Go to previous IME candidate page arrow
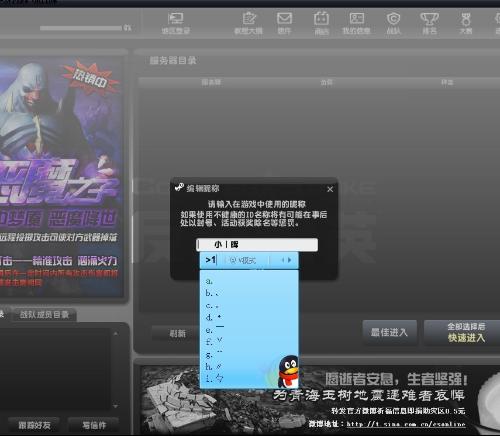Screen dimensions: 500x436 click(x=283, y=260)
